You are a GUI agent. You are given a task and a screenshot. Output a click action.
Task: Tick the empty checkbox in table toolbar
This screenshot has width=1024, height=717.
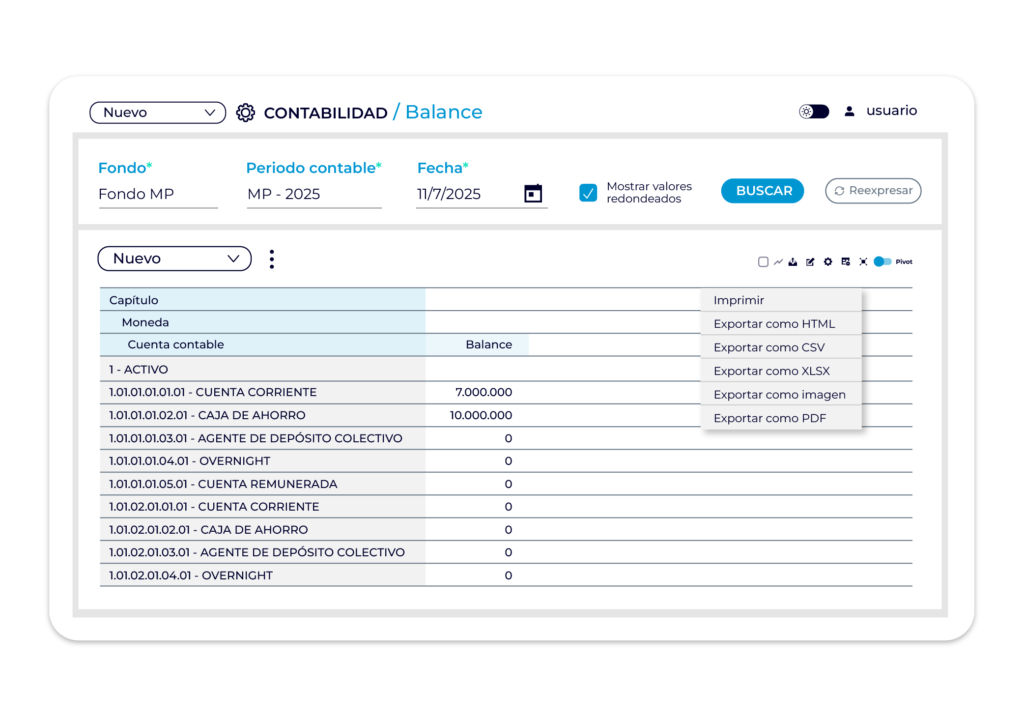[763, 262]
